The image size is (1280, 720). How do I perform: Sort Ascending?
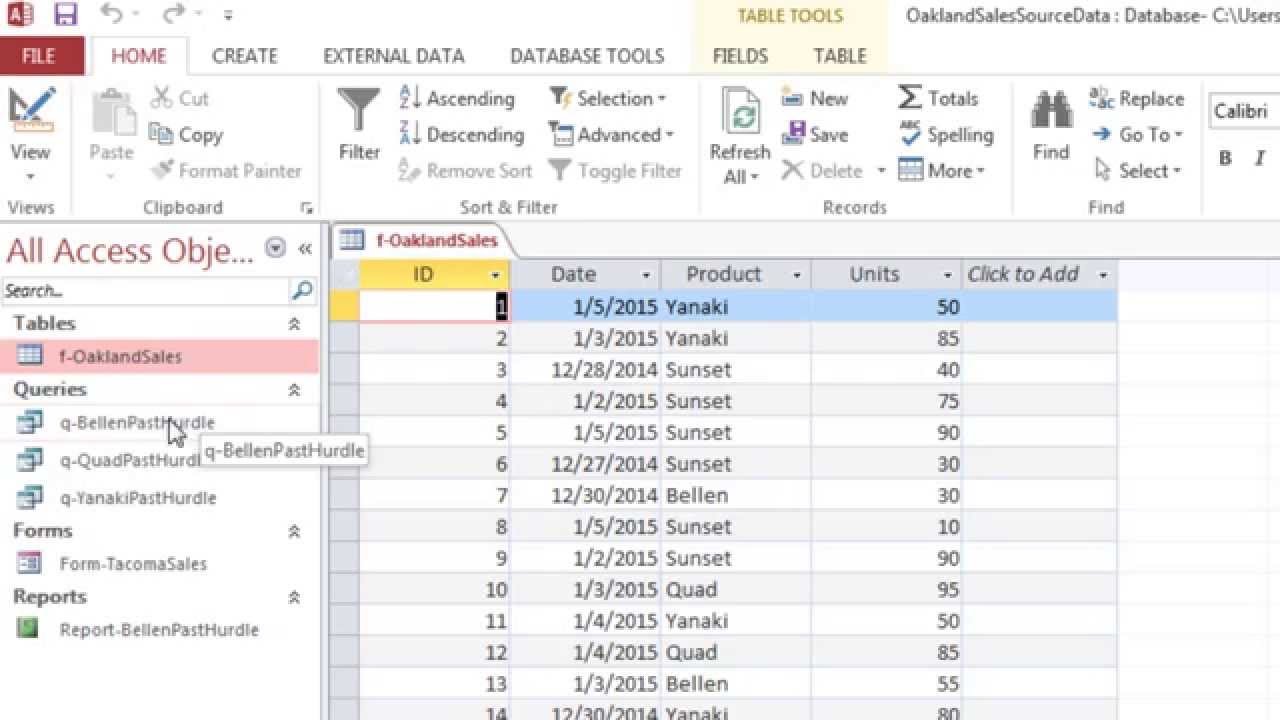pyautogui.click(x=457, y=98)
